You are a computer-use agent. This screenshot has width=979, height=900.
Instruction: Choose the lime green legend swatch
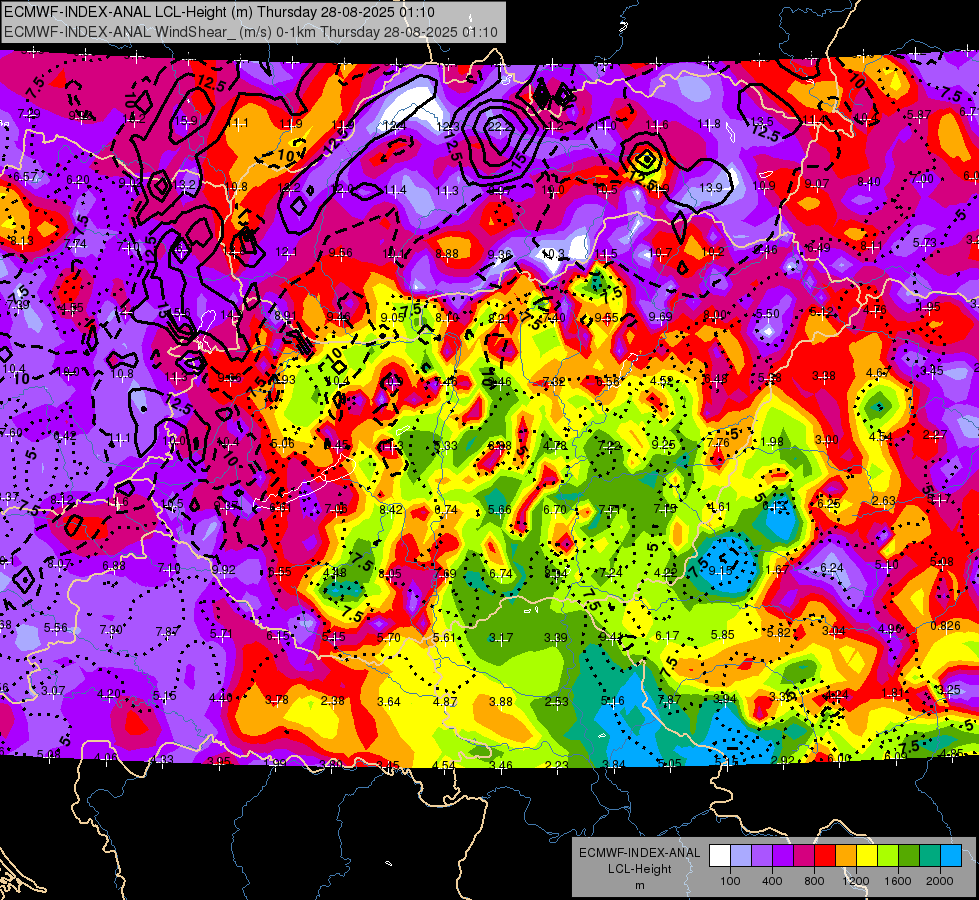[x=888, y=856]
